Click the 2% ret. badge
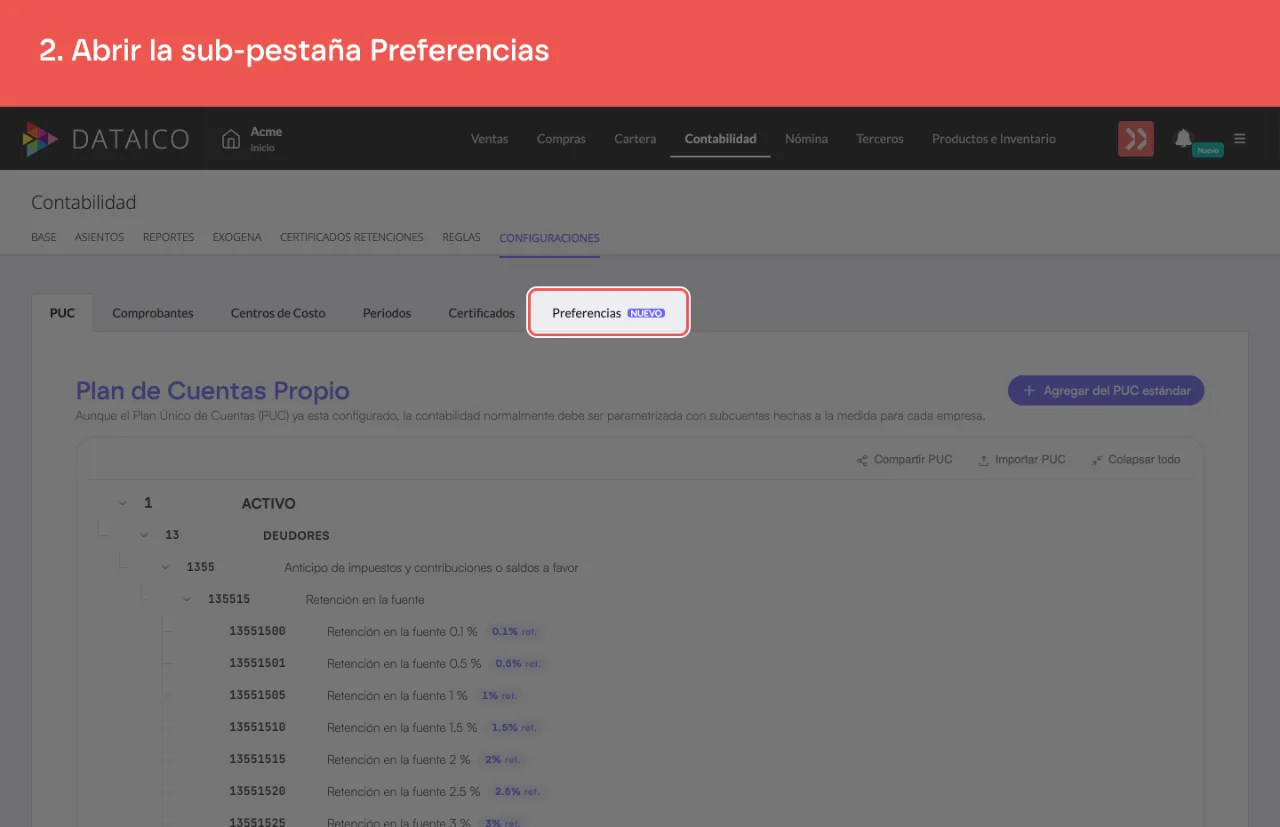This screenshot has width=1280, height=827. (501, 759)
